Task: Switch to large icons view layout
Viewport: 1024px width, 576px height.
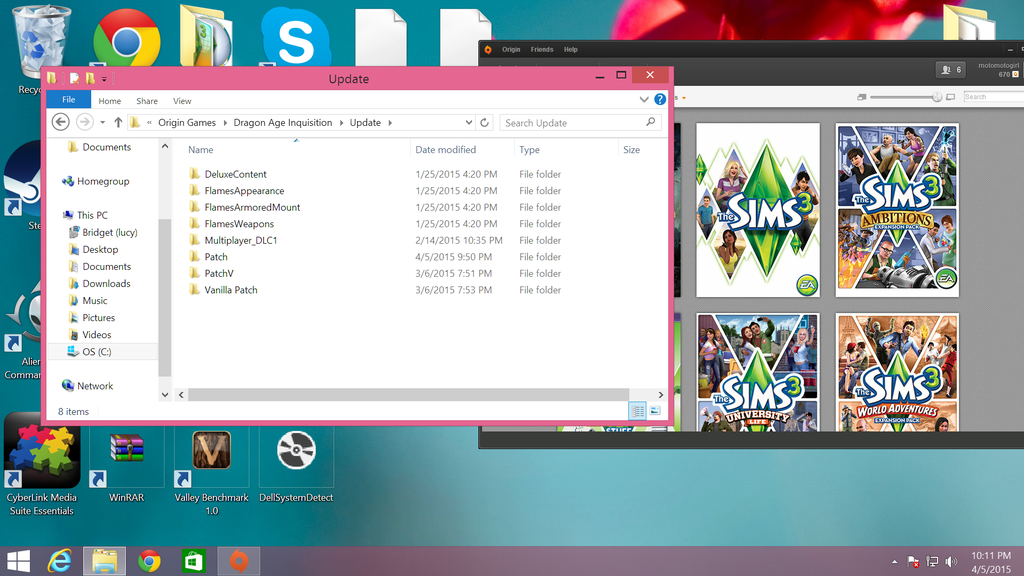Action: point(655,410)
